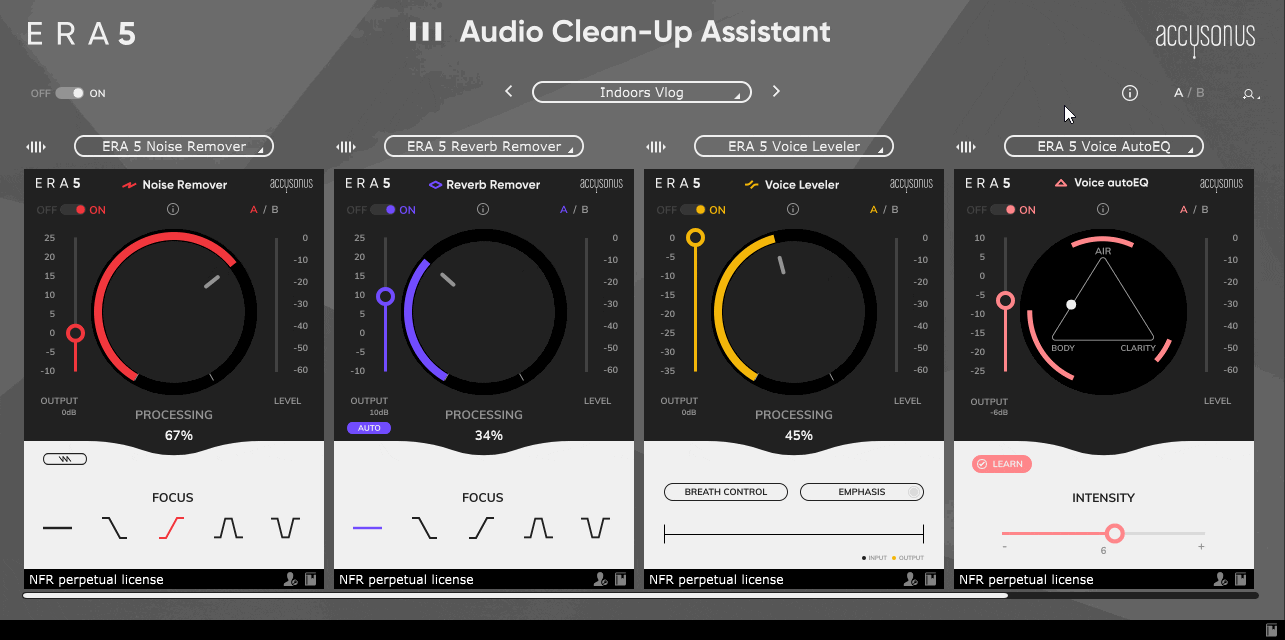Open the manual book icon in the Voice AutoEQ footer
1285x640 pixels.
(x=1241, y=579)
